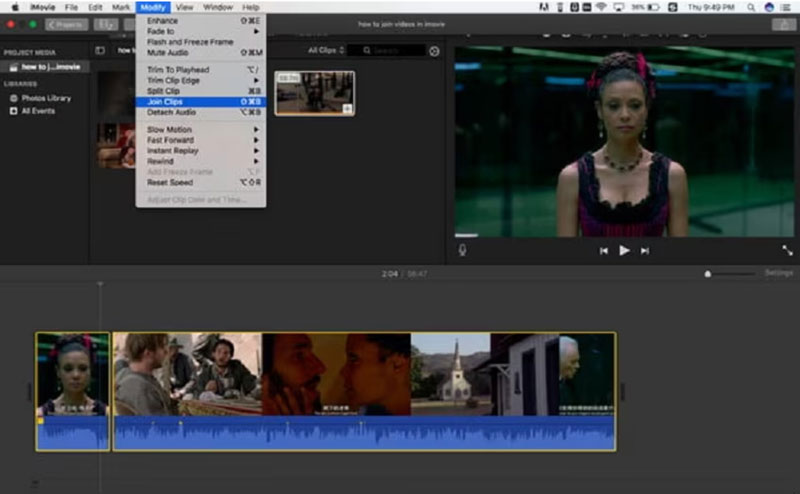Open Spotlight search in menu bar

(x=751, y=7)
